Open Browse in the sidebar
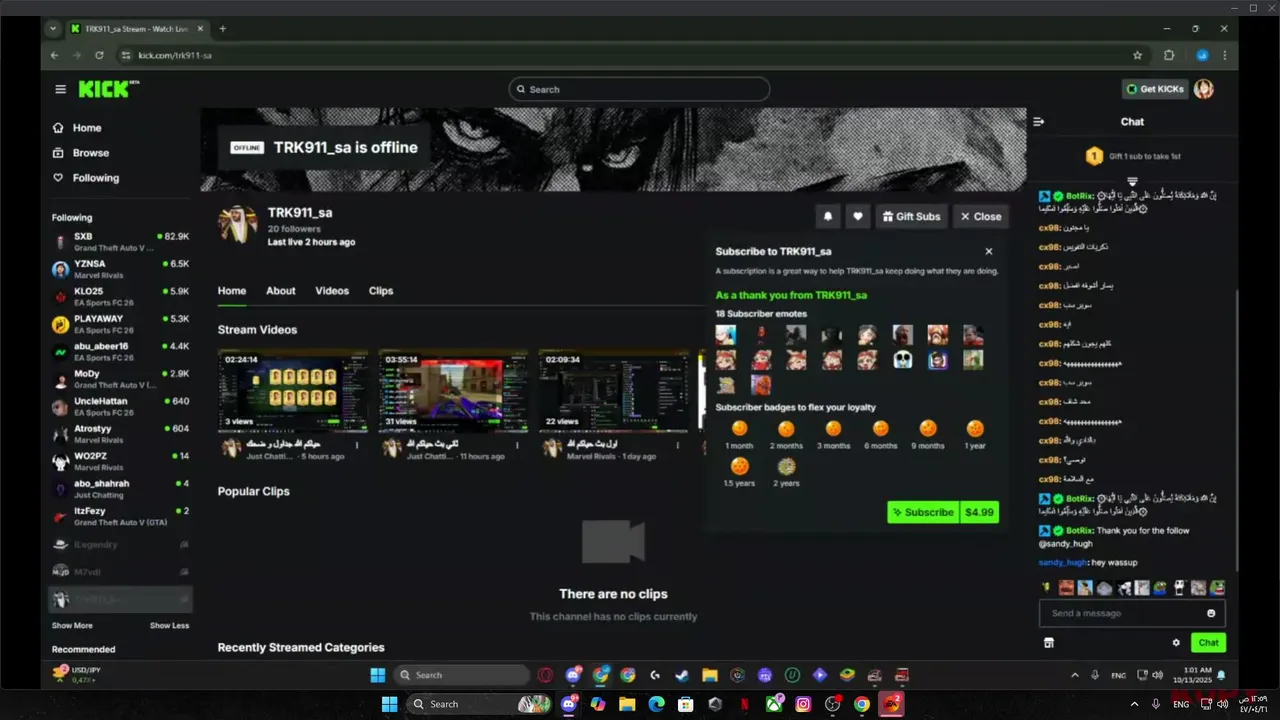1280x720 pixels. 82,153
